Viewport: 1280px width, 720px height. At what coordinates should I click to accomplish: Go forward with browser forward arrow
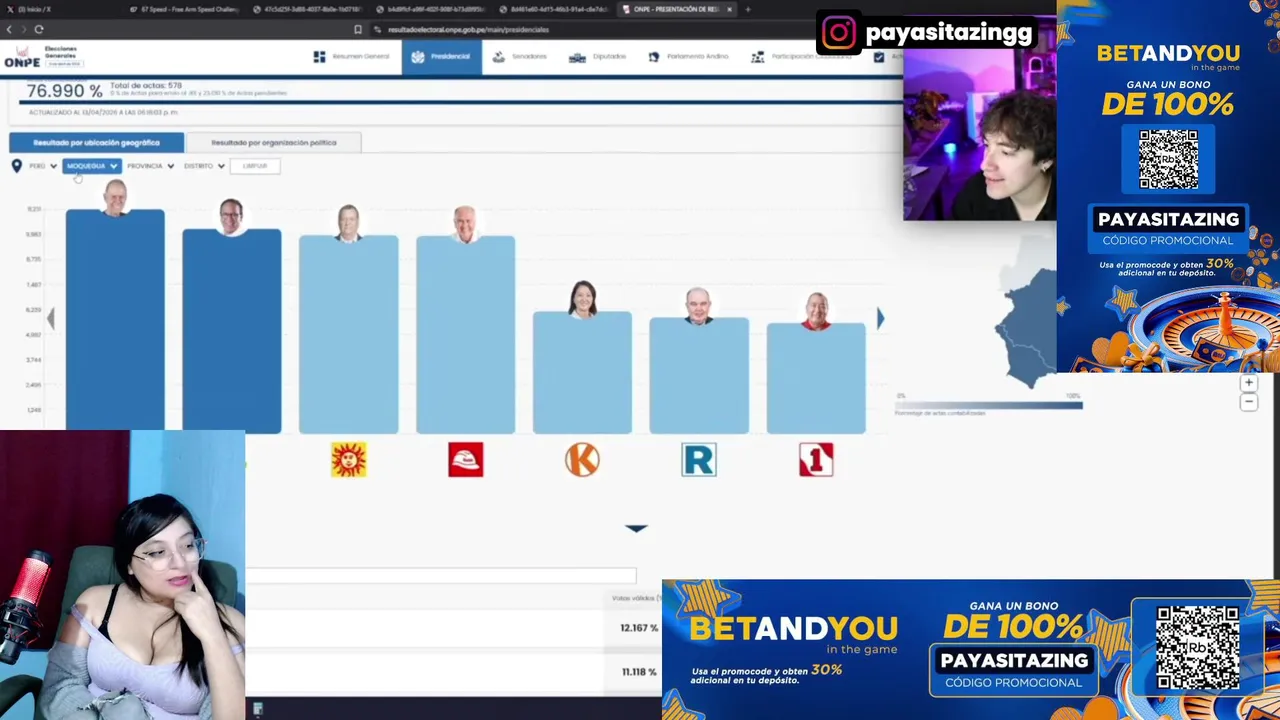pyautogui.click(x=24, y=29)
